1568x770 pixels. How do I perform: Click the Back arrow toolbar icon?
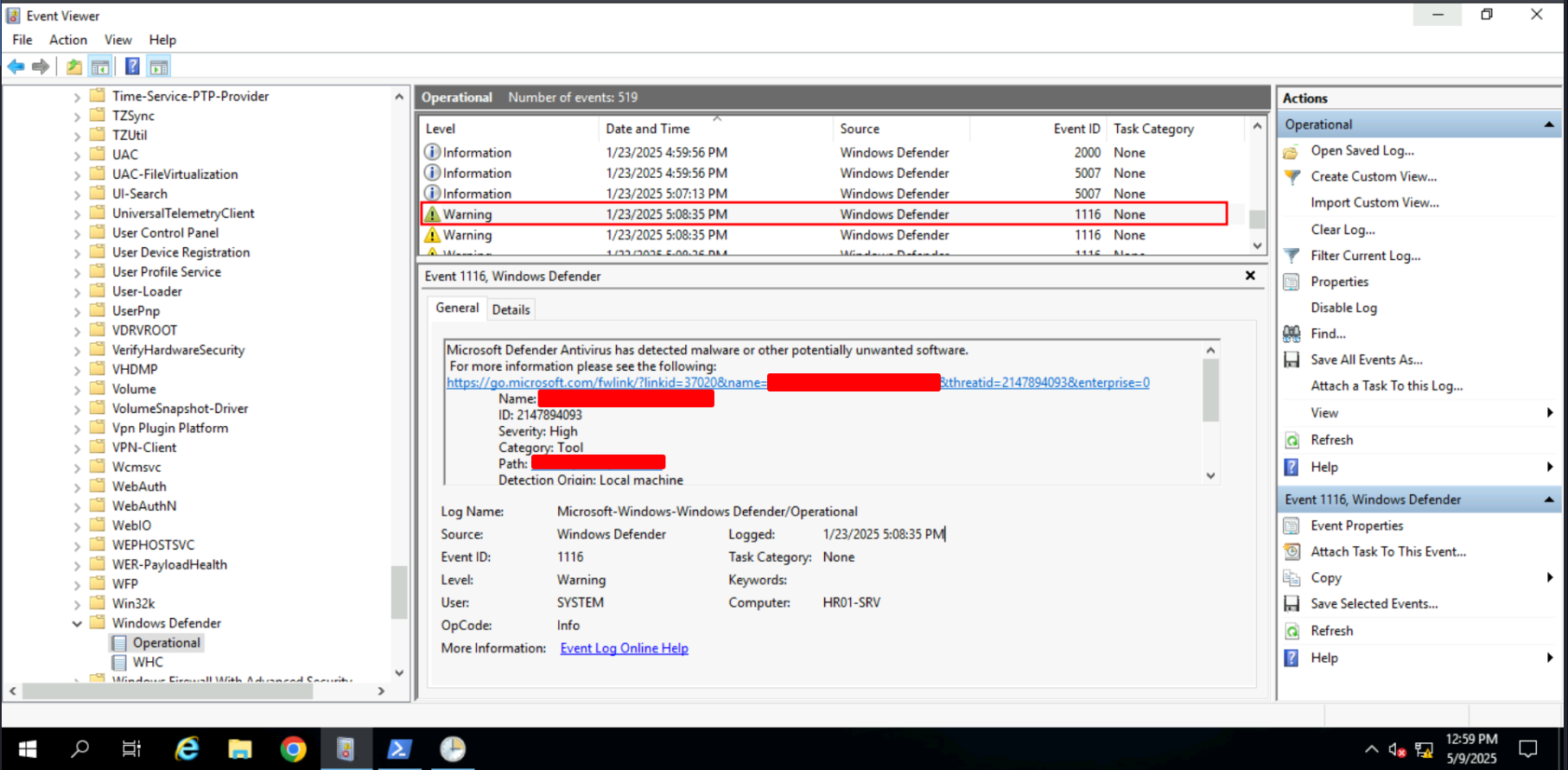(16, 67)
